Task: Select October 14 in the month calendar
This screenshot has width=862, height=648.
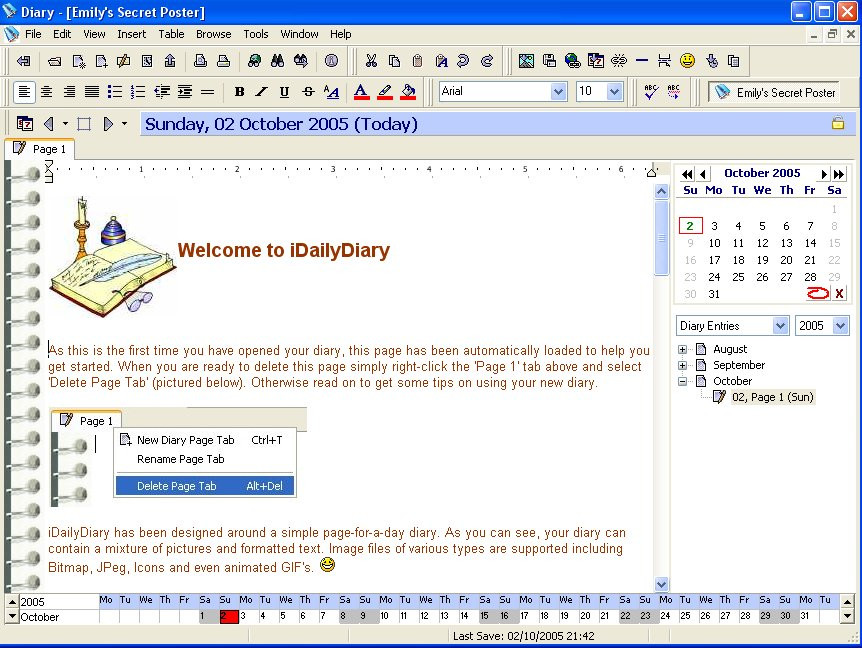Action: [x=810, y=243]
